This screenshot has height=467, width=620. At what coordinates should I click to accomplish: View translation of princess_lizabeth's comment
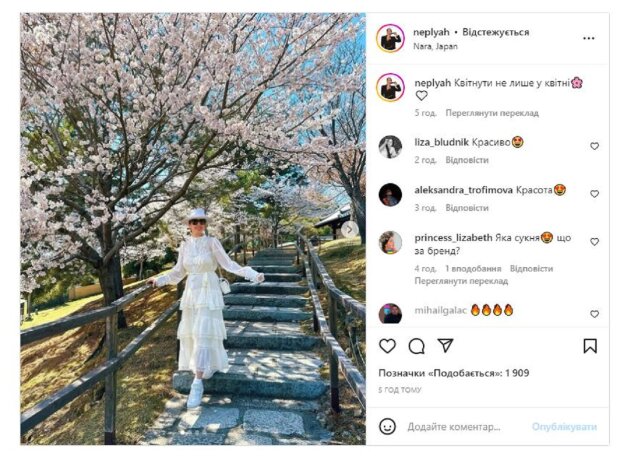coord(461,281)
